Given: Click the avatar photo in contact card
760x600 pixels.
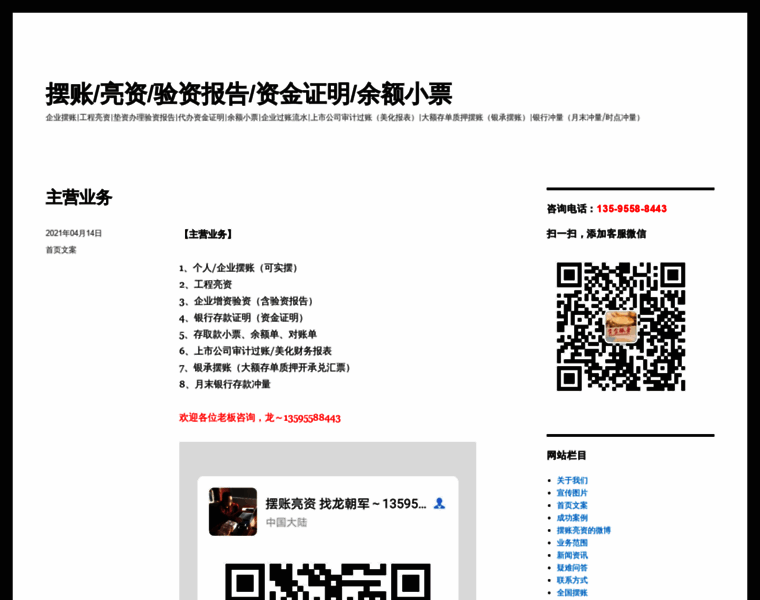Looking at the screenshot, I should pyautogui.click(x=233, y=511).
